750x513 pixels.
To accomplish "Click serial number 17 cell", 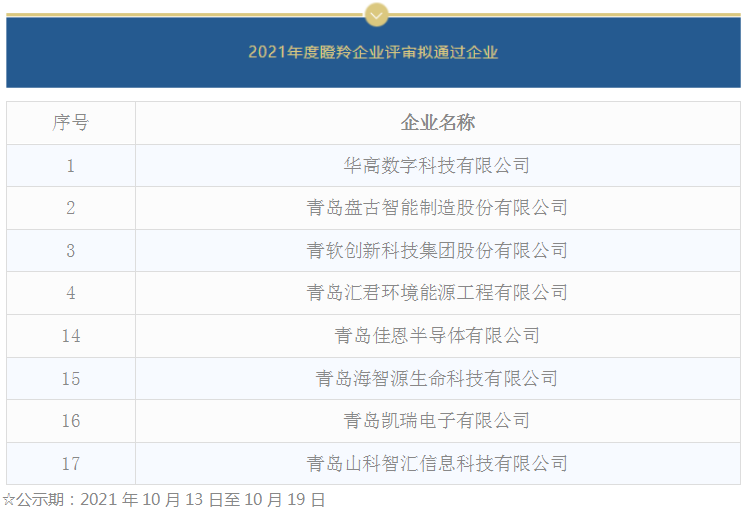I will click(x=71, y=464).
